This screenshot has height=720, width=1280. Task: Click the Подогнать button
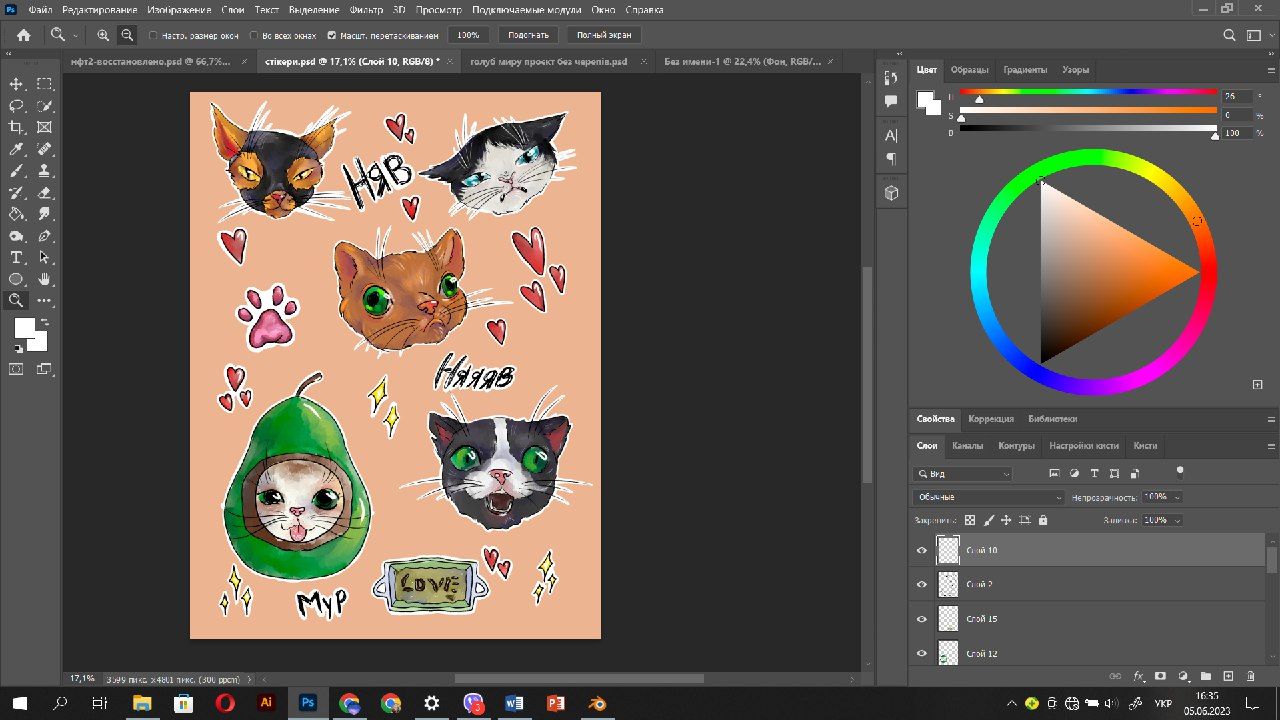click(528, 35)
